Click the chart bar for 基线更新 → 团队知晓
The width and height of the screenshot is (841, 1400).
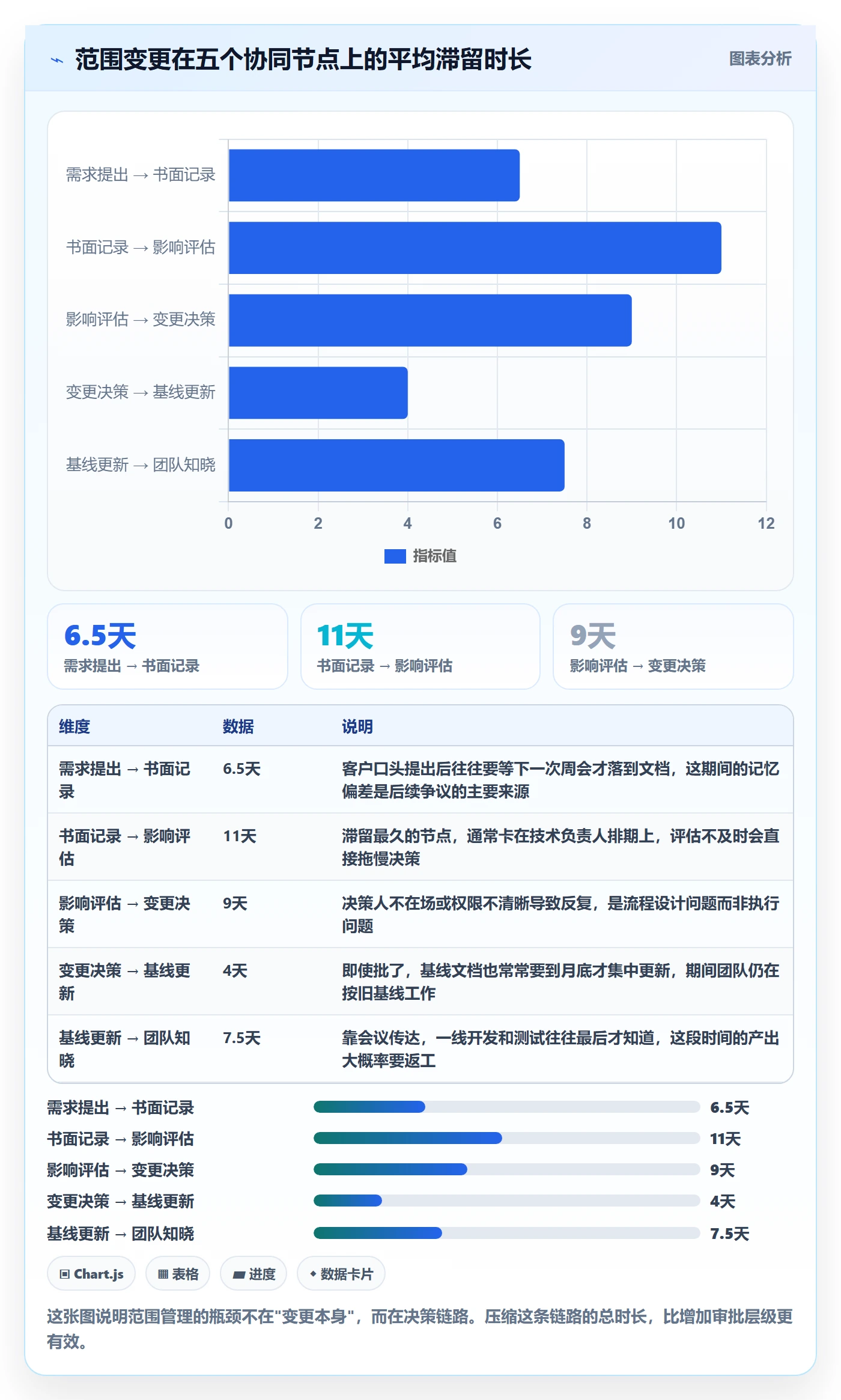click(x=396, y=465)
